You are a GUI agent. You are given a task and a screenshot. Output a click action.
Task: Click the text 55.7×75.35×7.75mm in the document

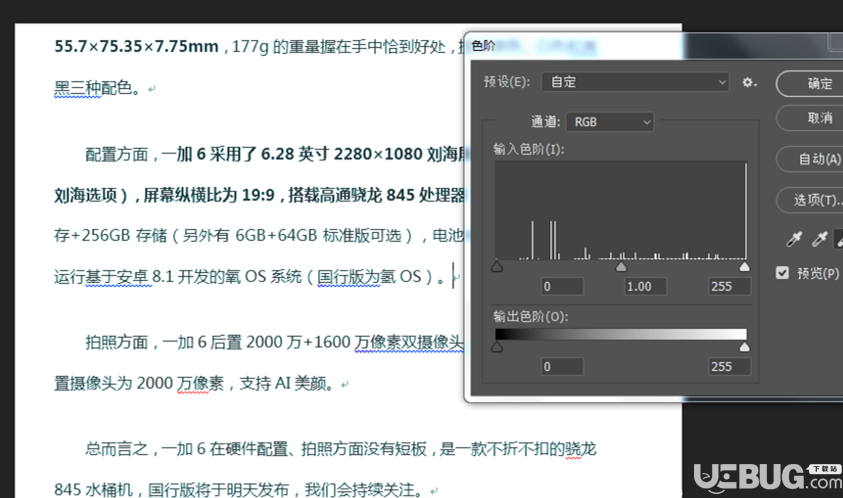pyautogui.click(x=136, y=47)
